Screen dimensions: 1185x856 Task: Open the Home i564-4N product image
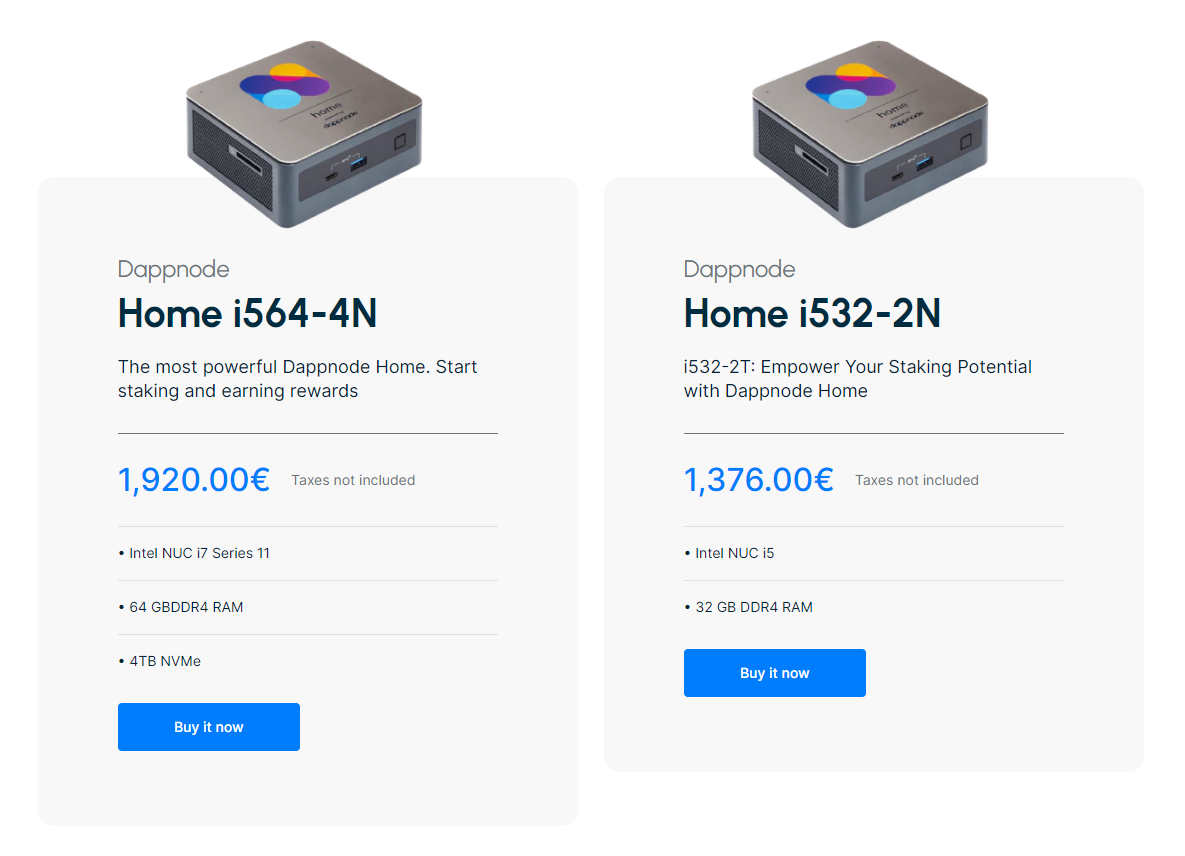point(305,134)
